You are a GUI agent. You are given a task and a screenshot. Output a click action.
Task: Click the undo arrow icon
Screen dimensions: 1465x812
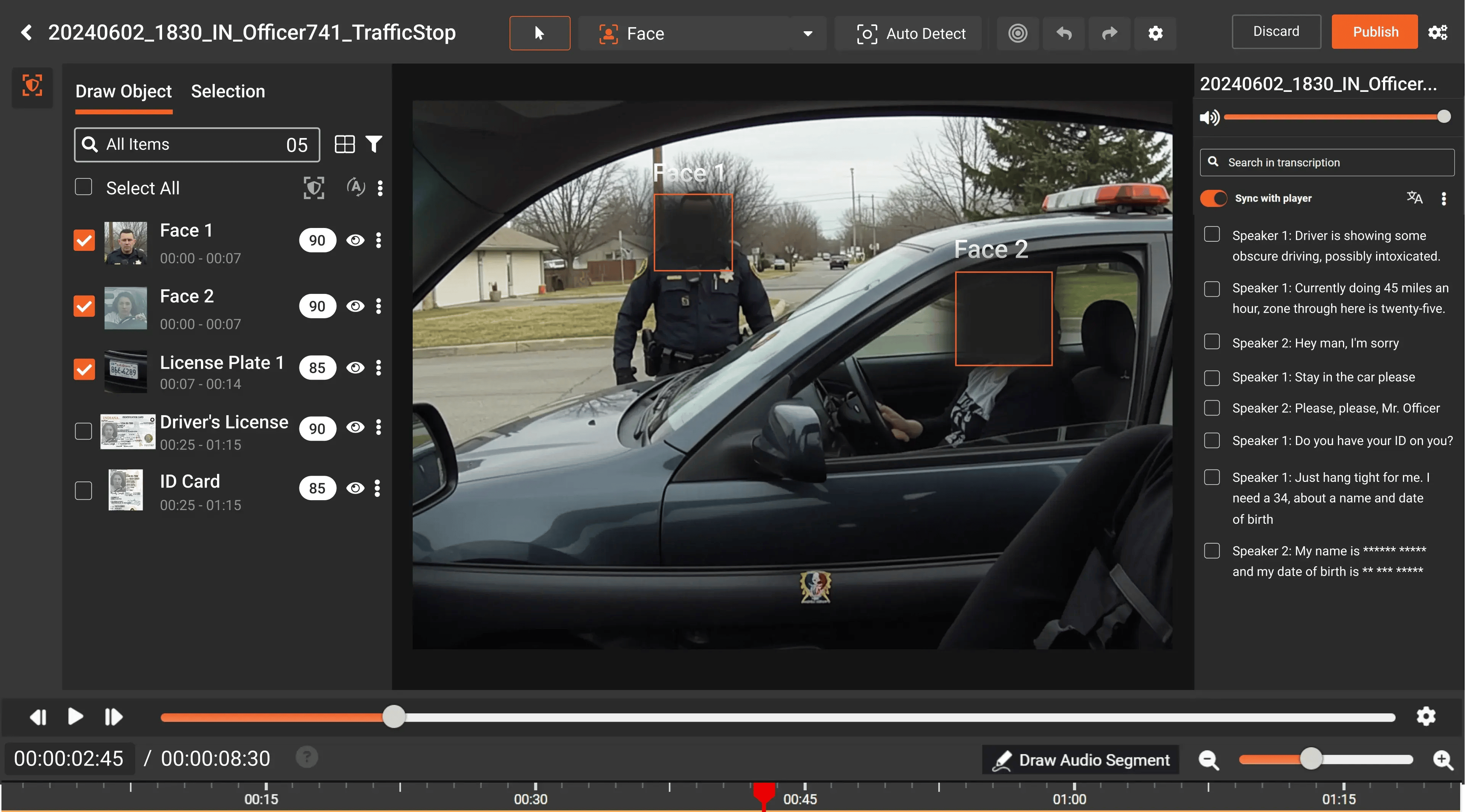coord(1064,34)
